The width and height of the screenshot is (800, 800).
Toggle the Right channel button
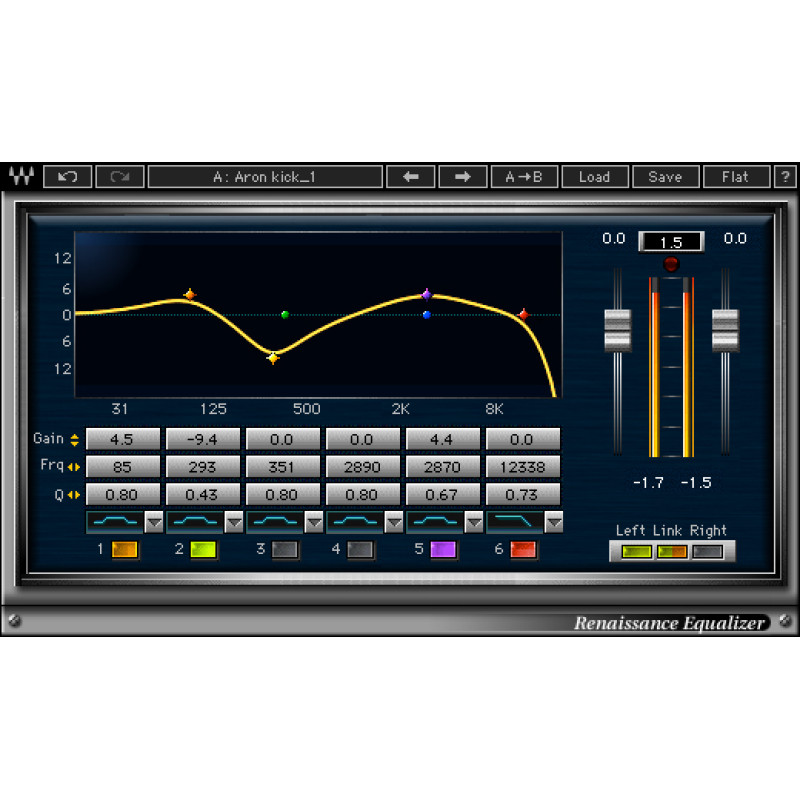pos(708,552)
